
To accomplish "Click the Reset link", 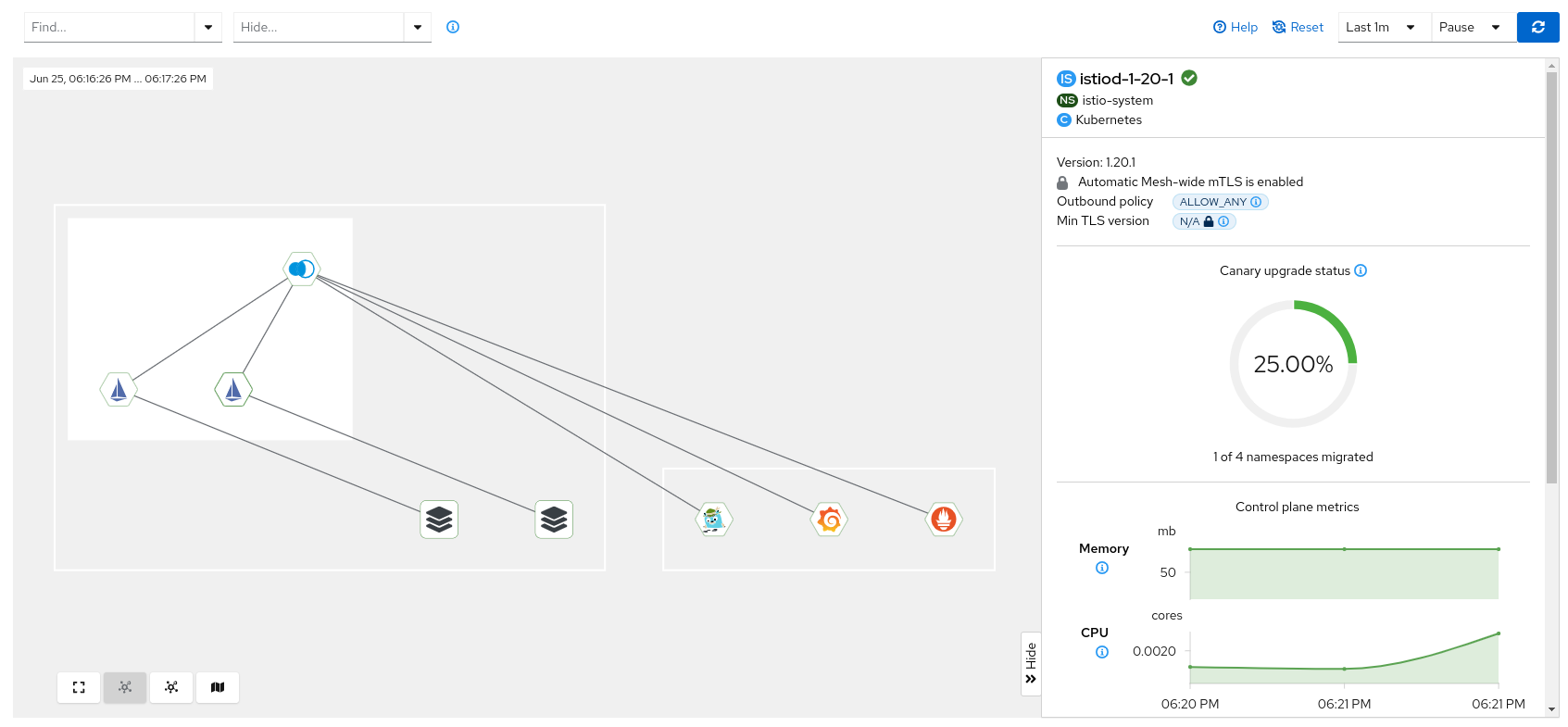I will point(1298,27).
